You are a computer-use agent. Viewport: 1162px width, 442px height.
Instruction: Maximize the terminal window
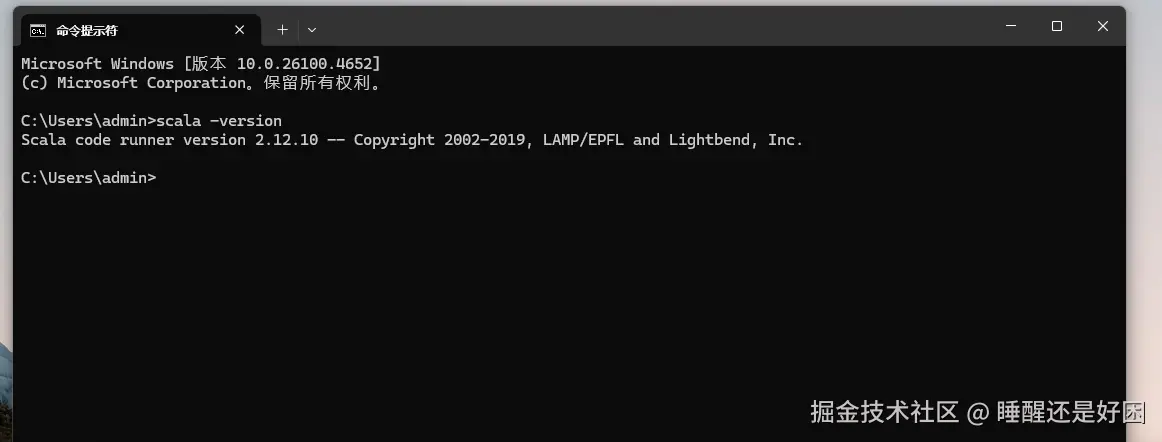[1057, 26]
